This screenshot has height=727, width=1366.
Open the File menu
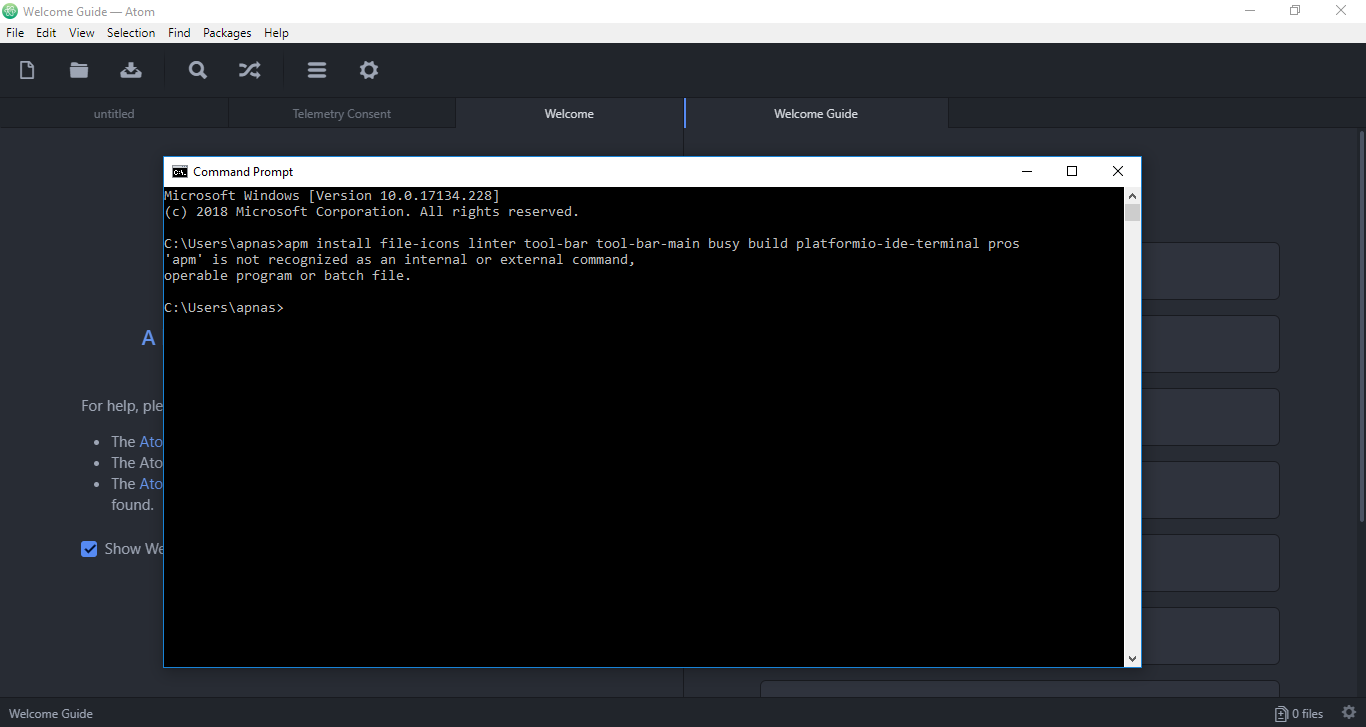tap(15, 33)
